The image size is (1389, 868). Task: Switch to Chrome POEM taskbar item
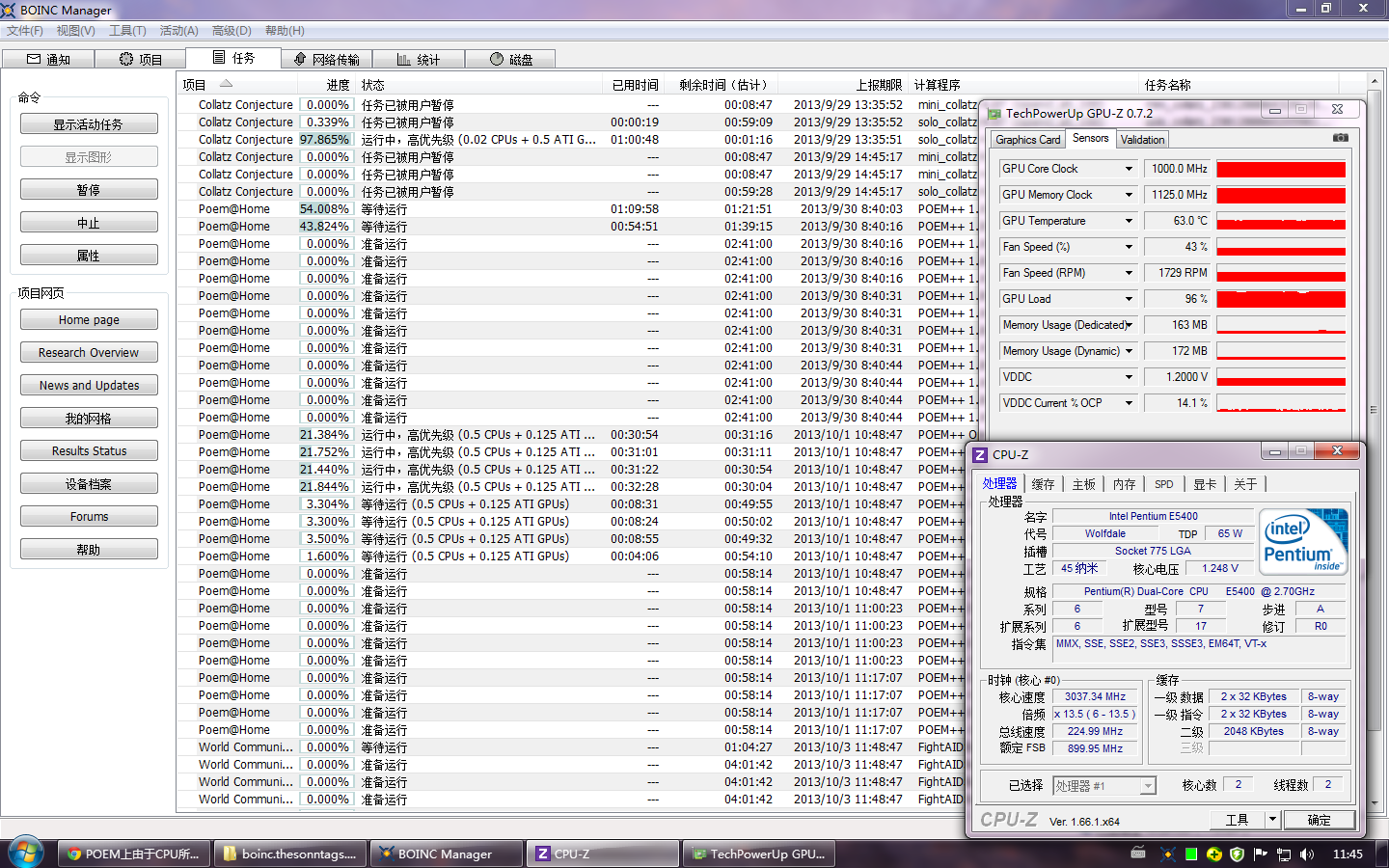(133, 854)
